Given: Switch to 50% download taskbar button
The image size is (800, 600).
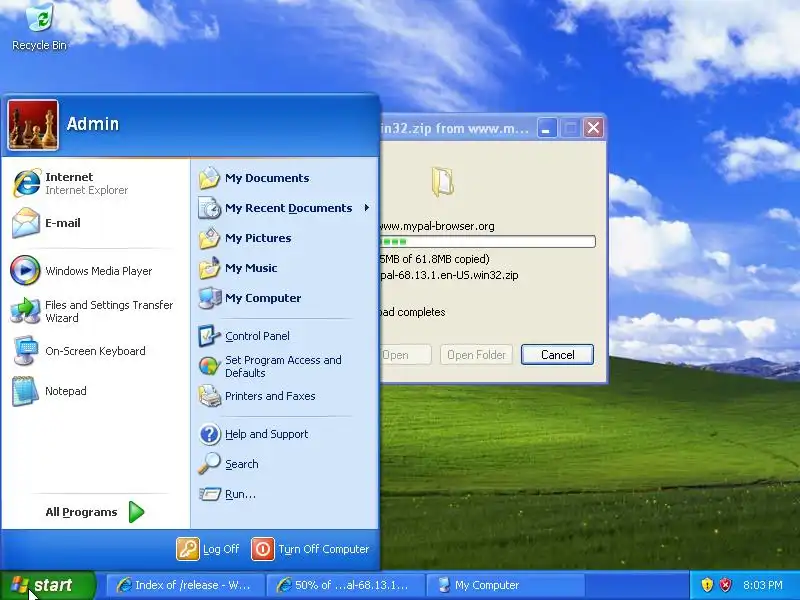Looking at the screenshot, I should [346, 585].
